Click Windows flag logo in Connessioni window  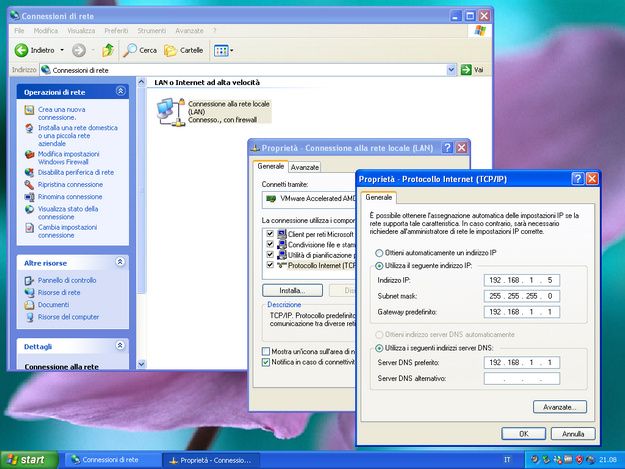[x=480, y=31]
